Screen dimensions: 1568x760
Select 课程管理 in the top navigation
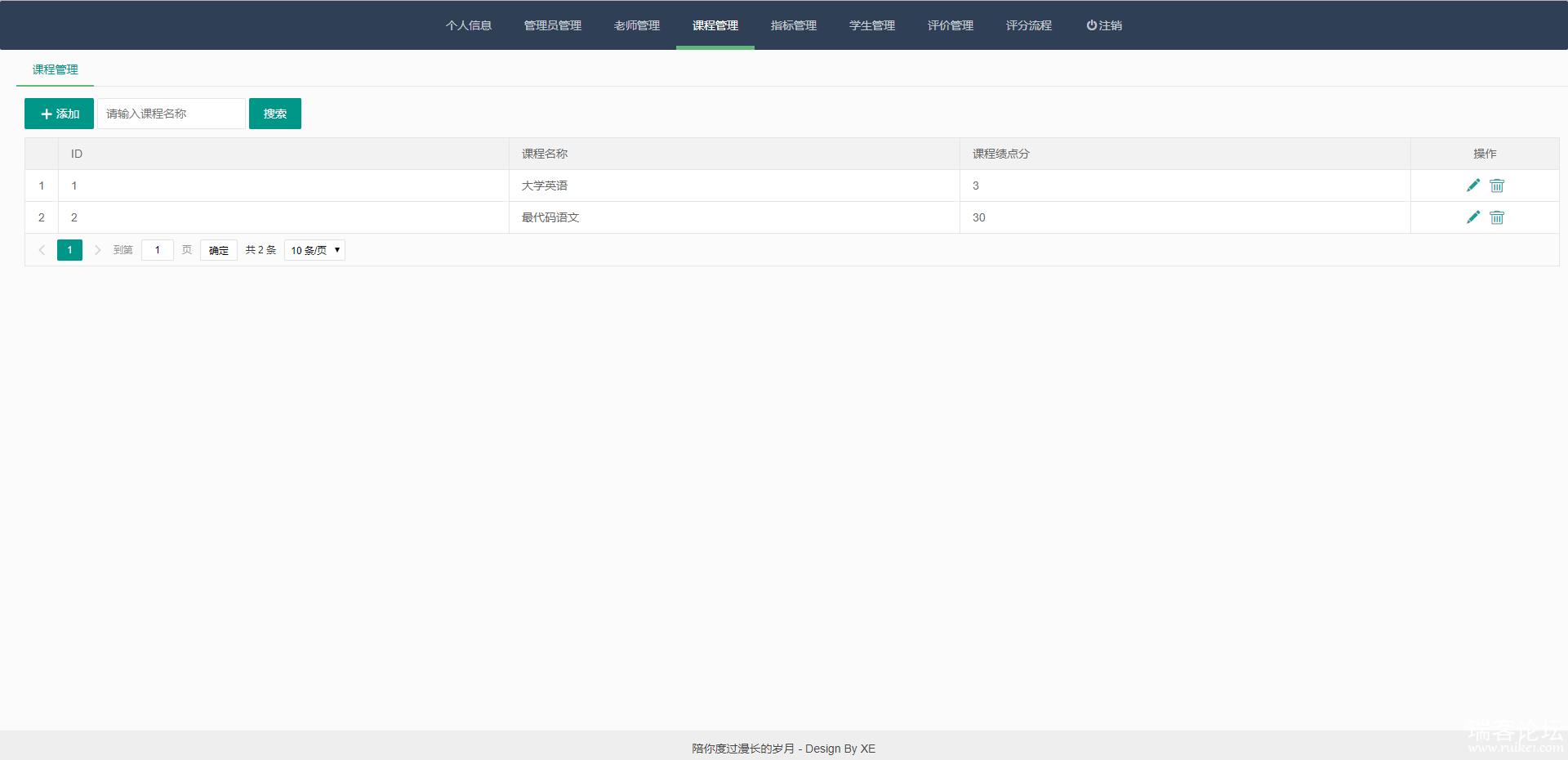point(715,25)
